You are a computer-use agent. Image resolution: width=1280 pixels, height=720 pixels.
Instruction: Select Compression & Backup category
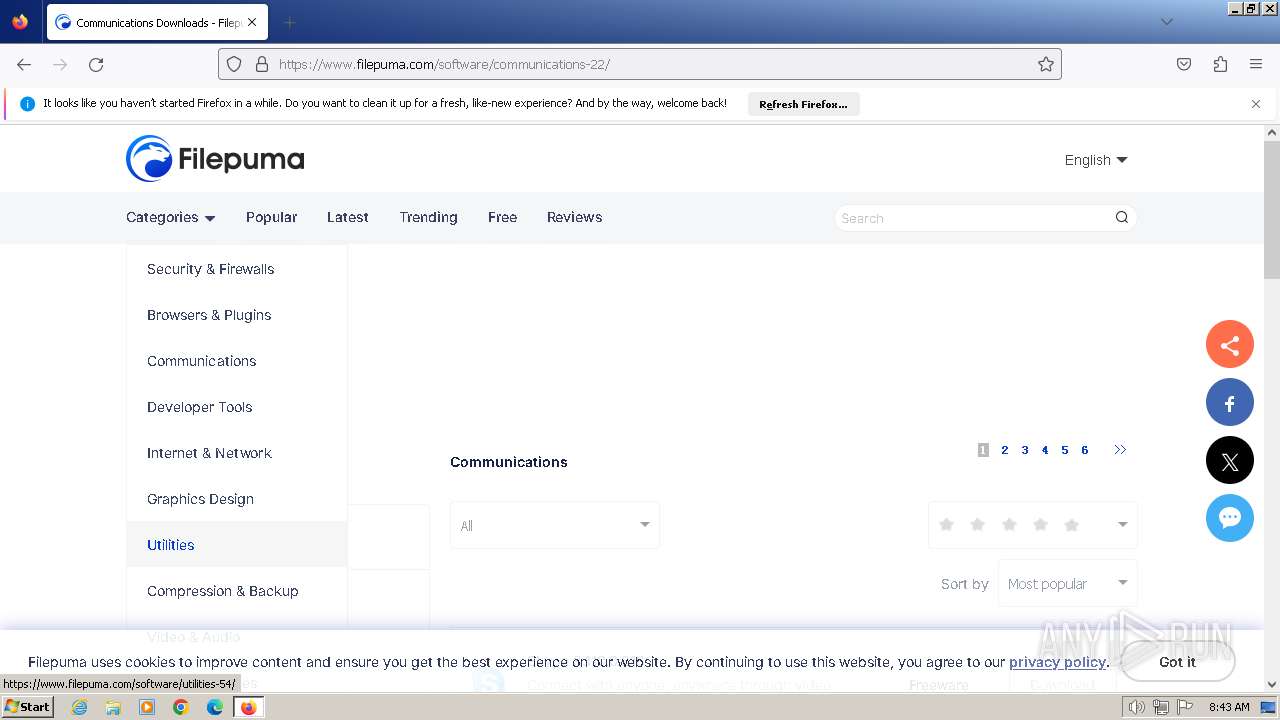(237, 591)
